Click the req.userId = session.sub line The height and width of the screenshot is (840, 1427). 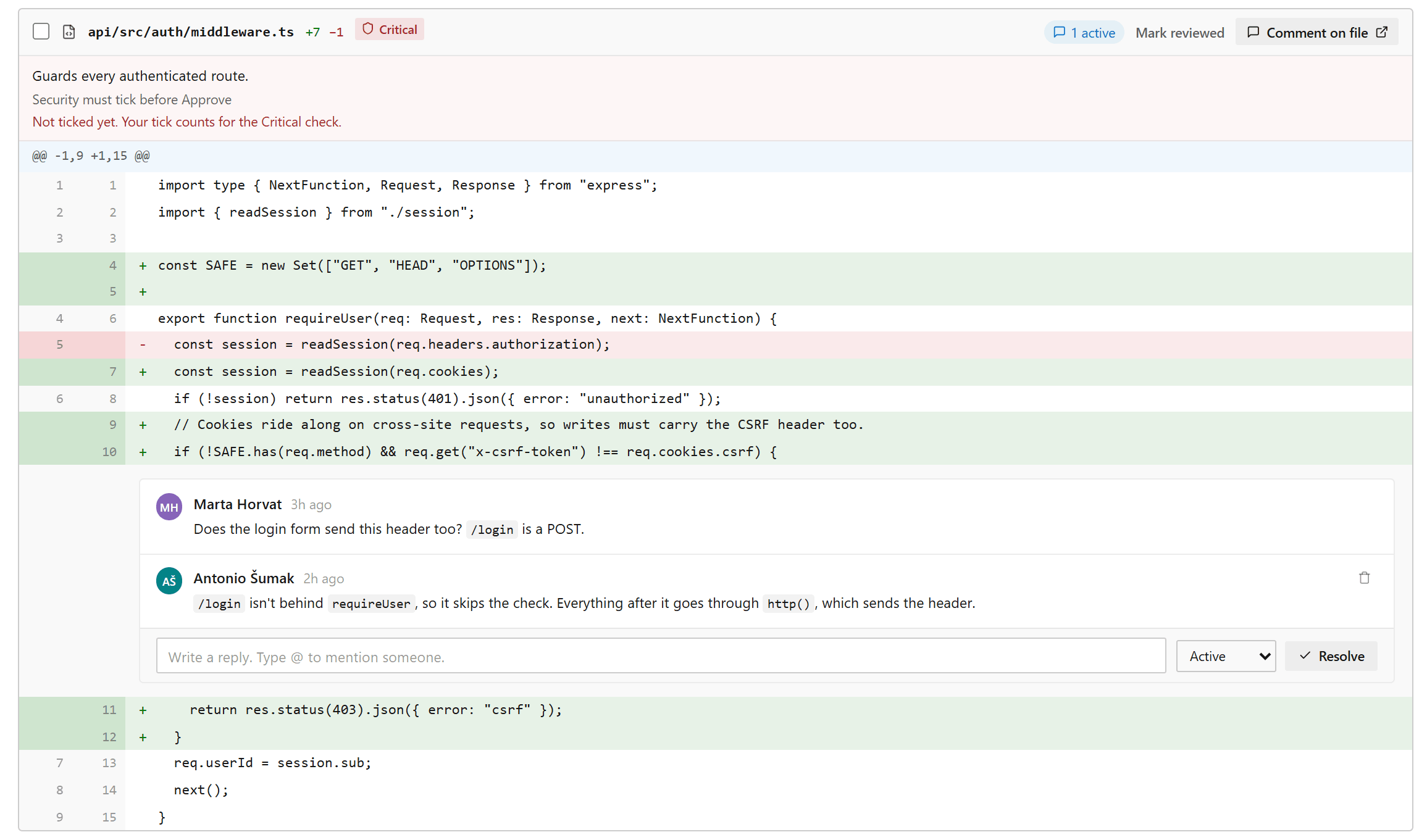pos(716,763)
